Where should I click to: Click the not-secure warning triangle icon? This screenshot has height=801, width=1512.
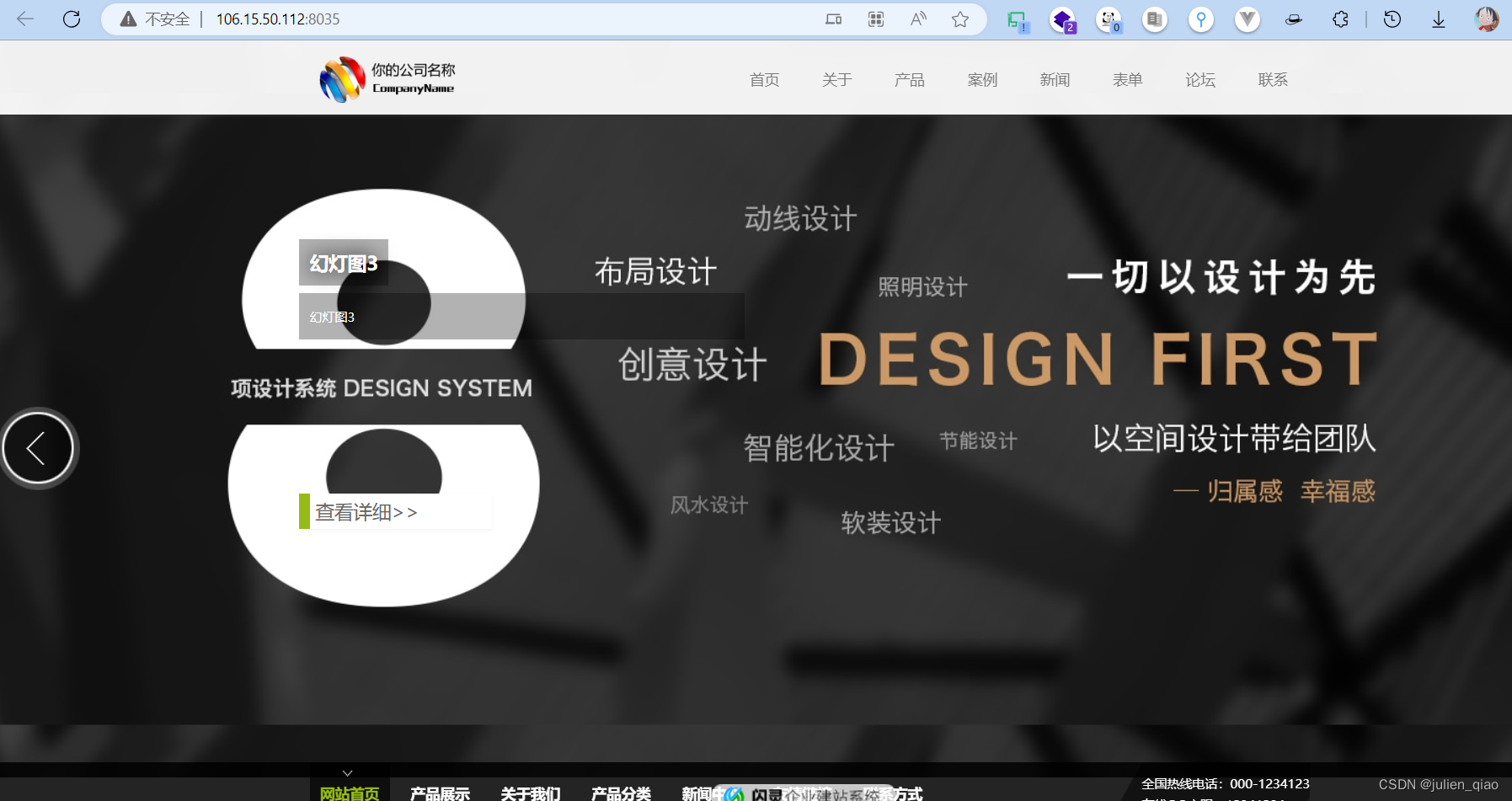(x=128, y=19)
